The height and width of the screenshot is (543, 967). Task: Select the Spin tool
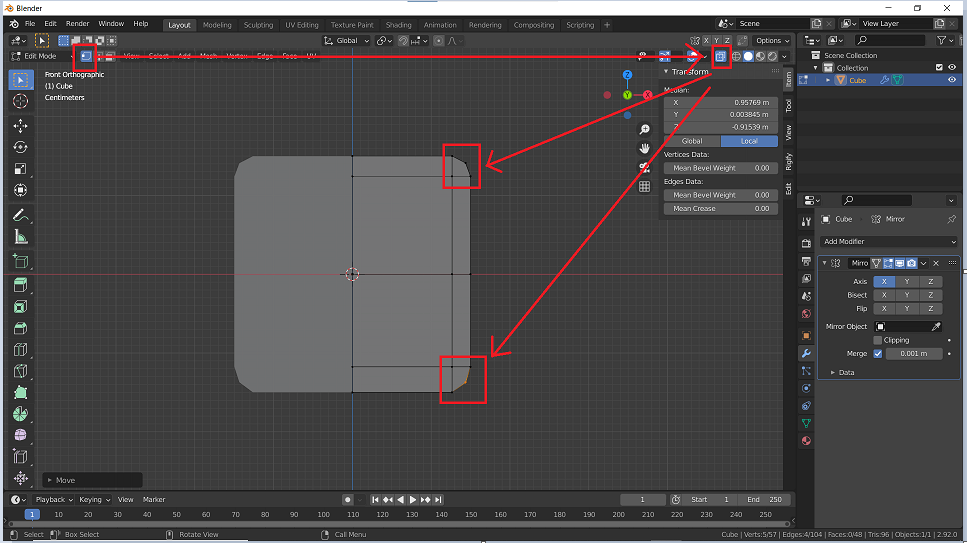pyautogui.click(x=20, y=414)
